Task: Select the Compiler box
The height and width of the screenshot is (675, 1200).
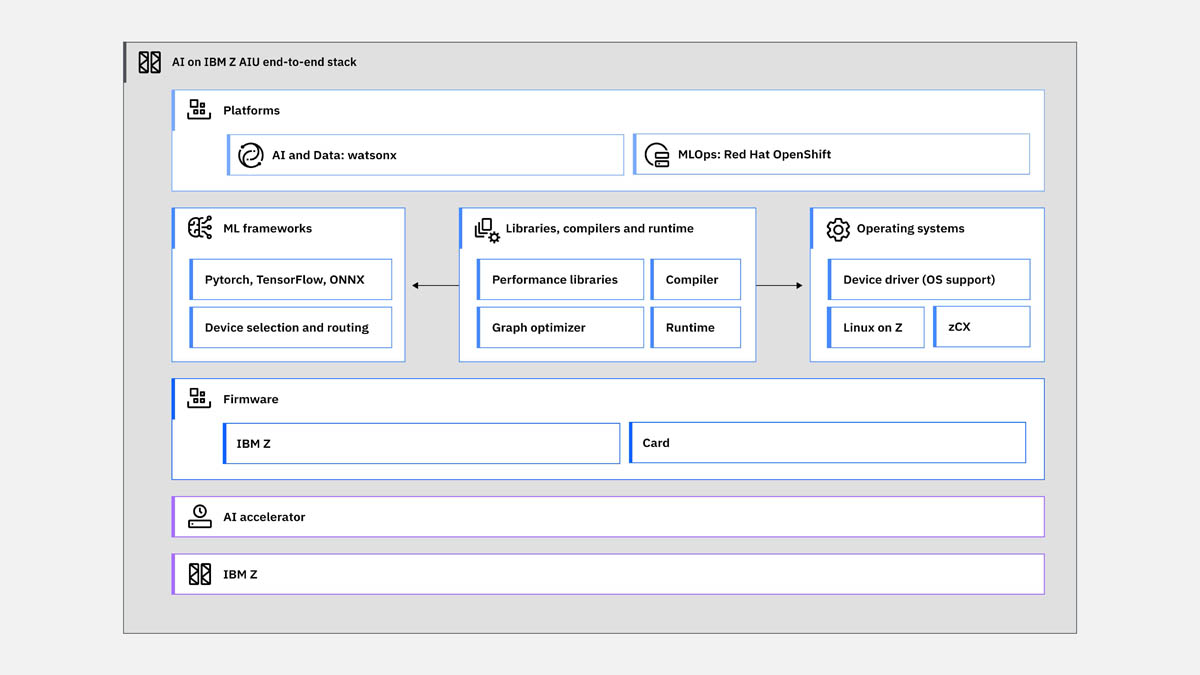Action: click(x=696, y=280)
